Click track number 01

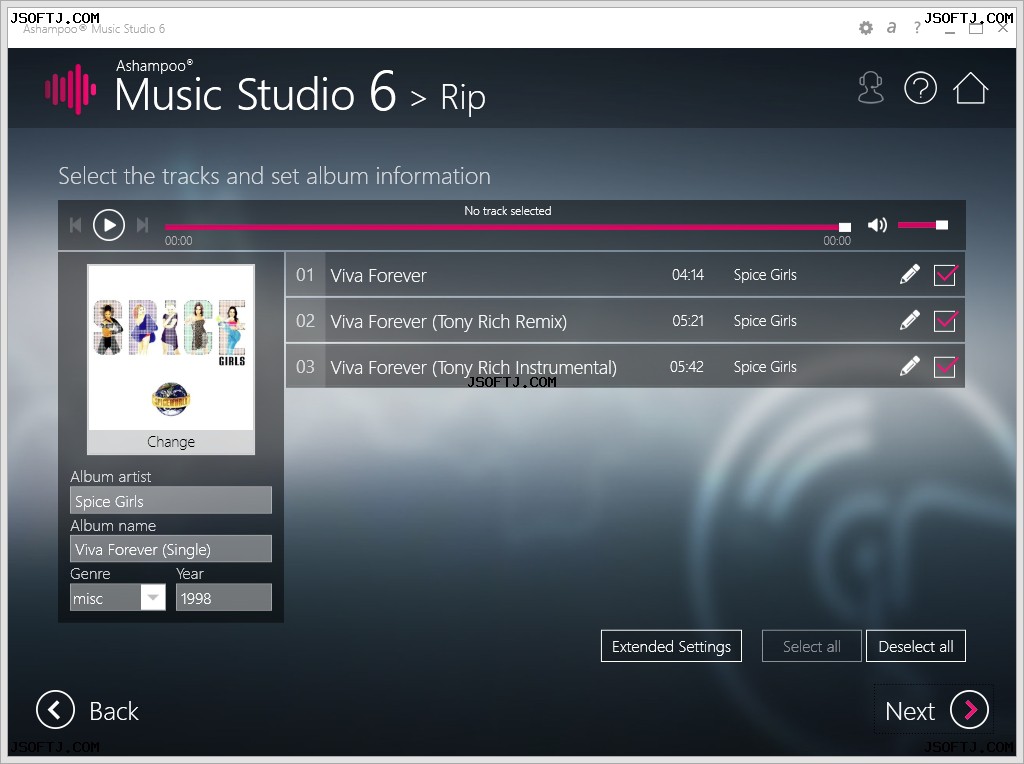305,275
